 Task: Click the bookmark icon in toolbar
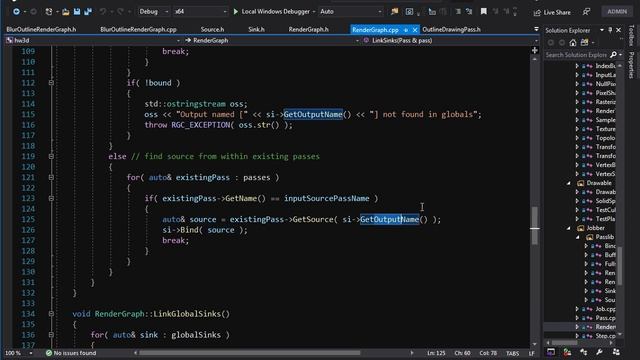484,11
